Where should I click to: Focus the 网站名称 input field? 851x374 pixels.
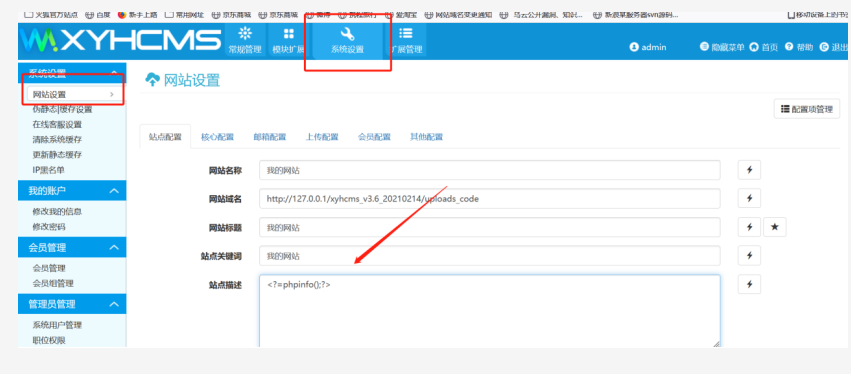click(490, 170)
